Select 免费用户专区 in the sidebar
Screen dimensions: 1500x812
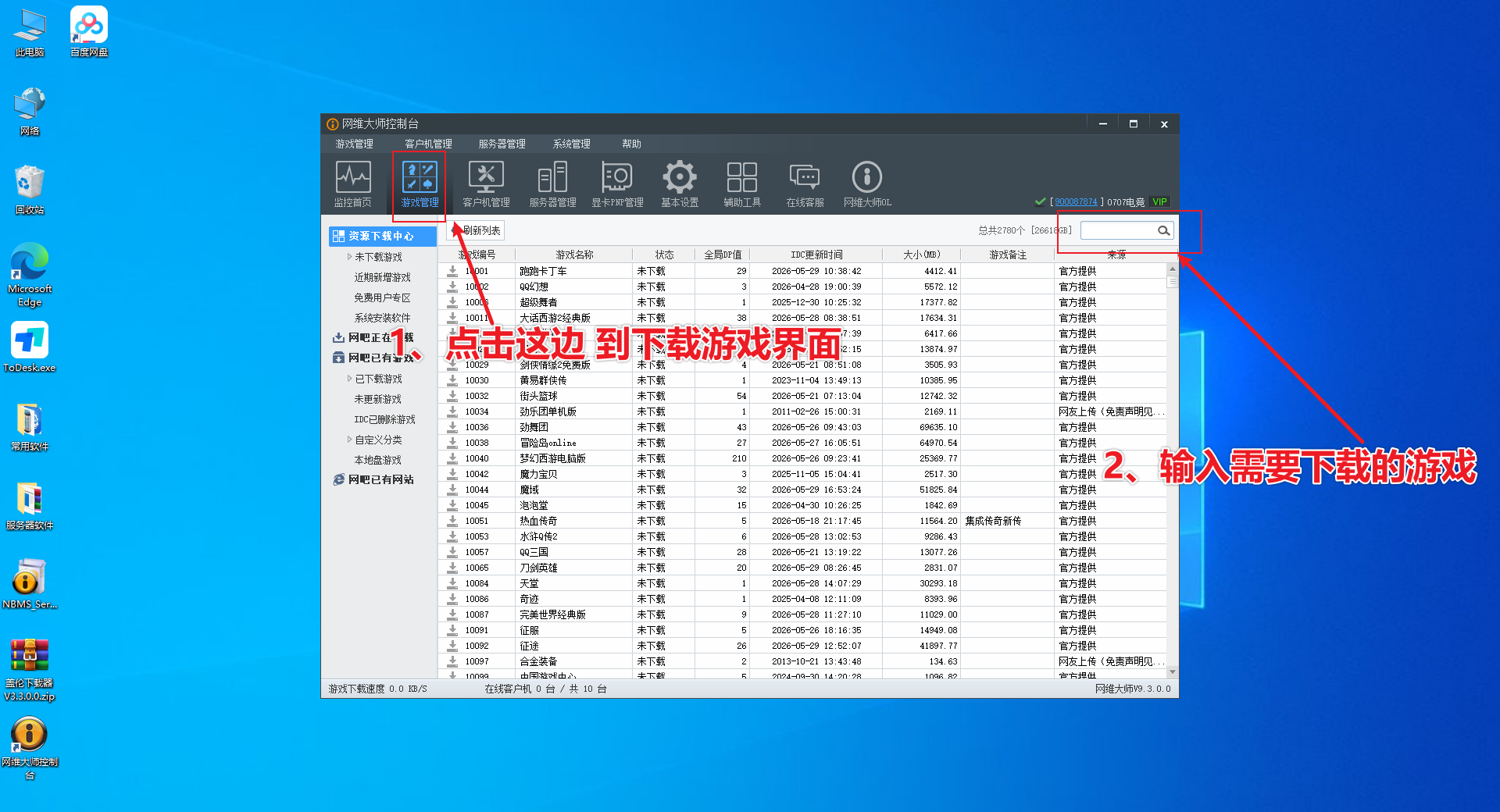click(382, 297)
